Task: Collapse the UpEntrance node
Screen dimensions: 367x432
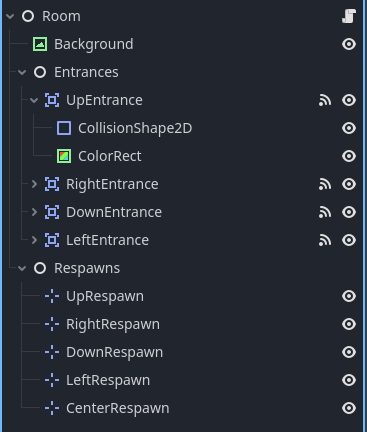Action: click(34, 100)
